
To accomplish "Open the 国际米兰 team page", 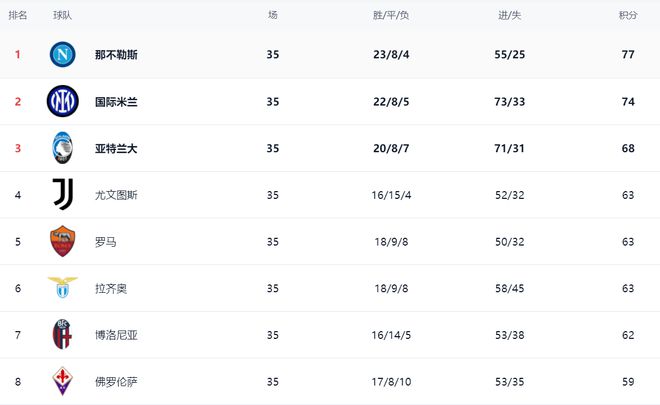I will pos(116,101).
